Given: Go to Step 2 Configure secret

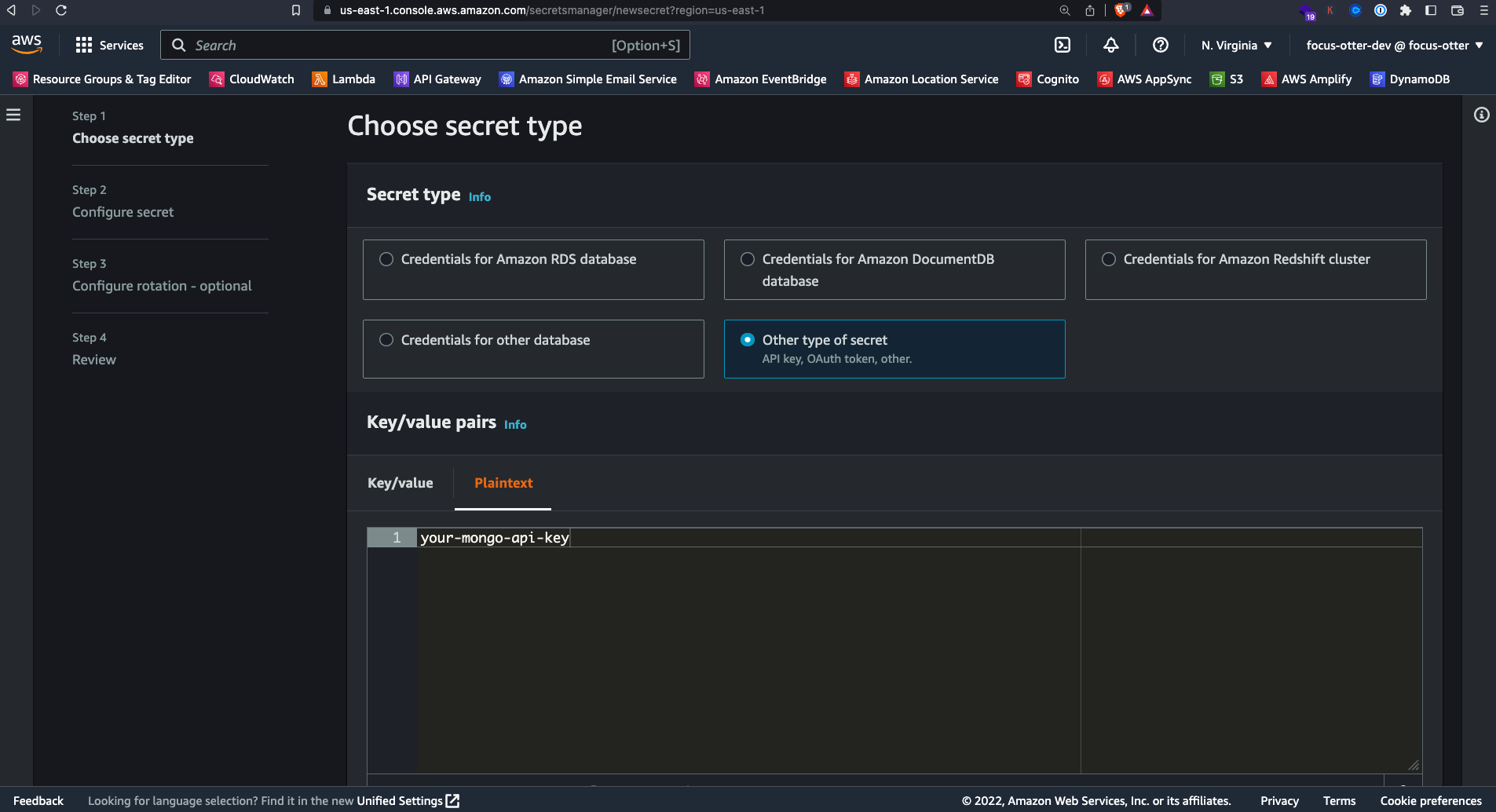Looking at the screenshot, I should point(123,212).
